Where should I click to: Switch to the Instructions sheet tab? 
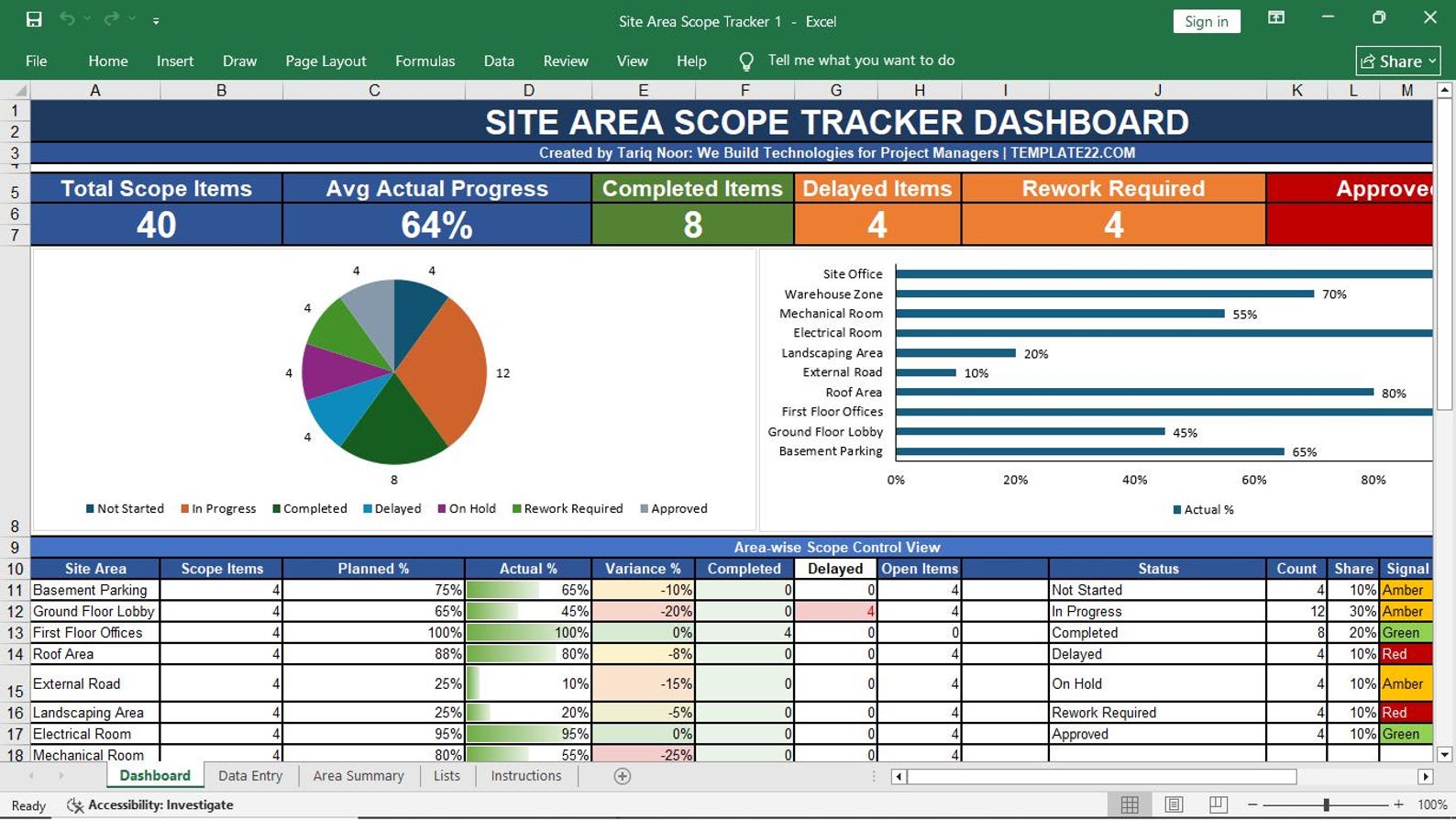526,776
